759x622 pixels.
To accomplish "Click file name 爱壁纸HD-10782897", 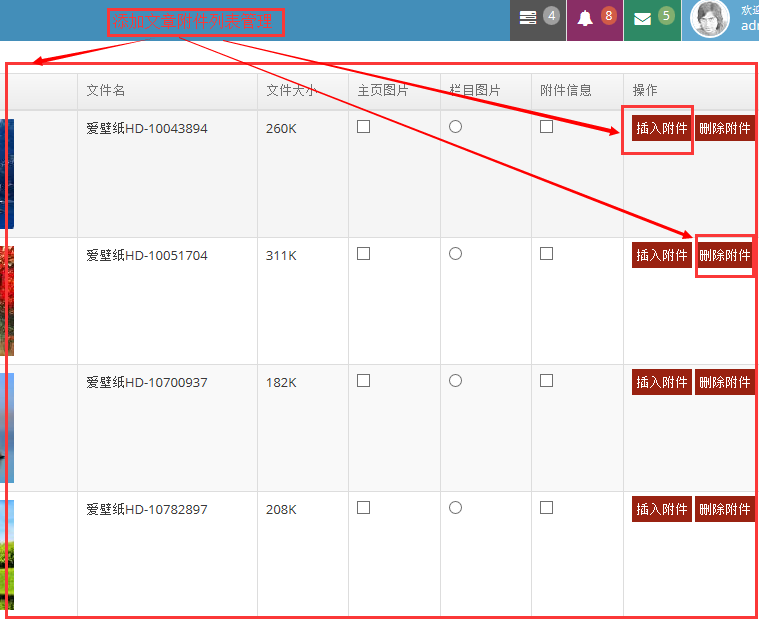I will click(x=147, y=509).
